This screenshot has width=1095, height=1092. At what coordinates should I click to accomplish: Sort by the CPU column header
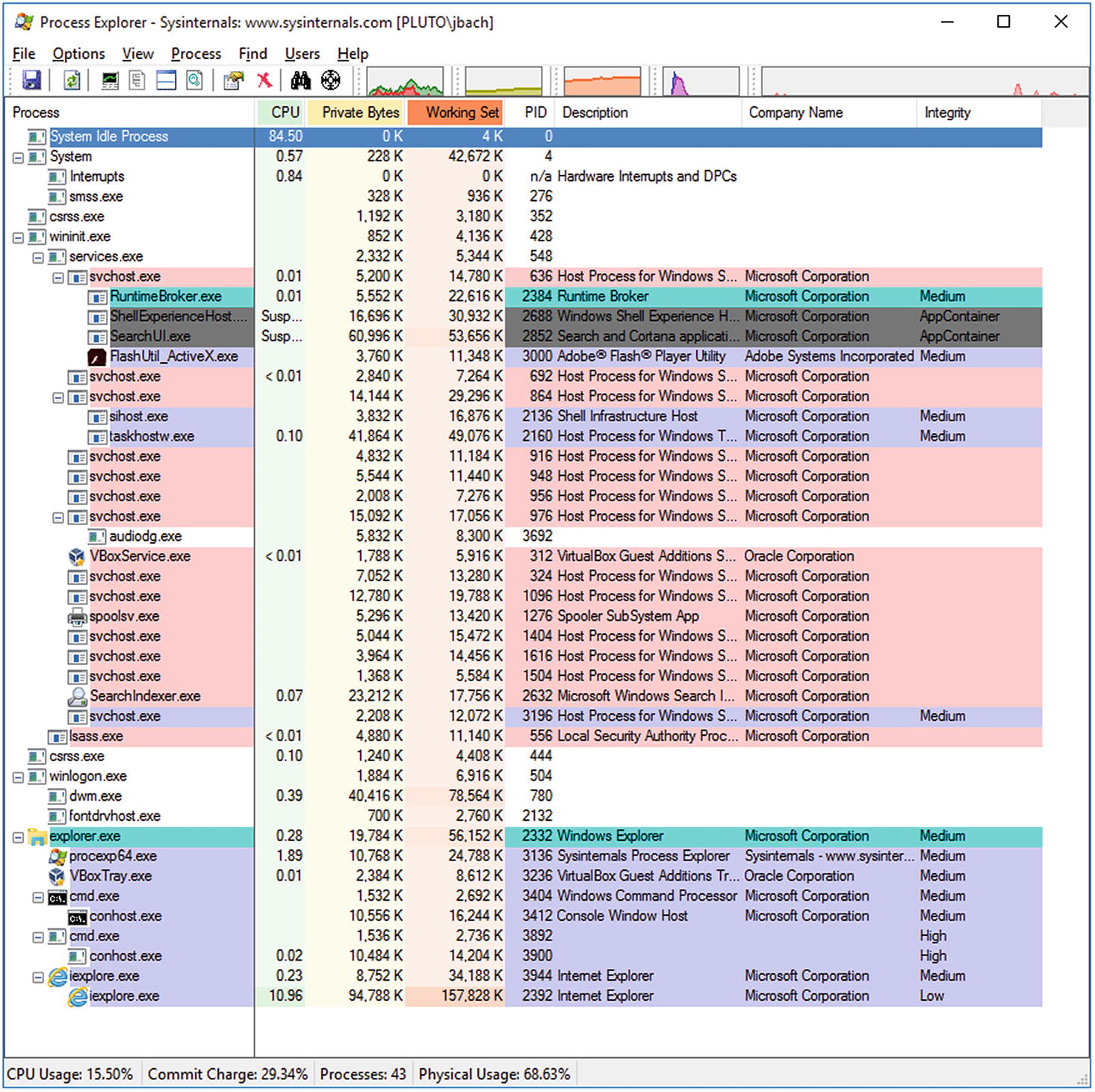pyautogui.click(x=280, y=113)
